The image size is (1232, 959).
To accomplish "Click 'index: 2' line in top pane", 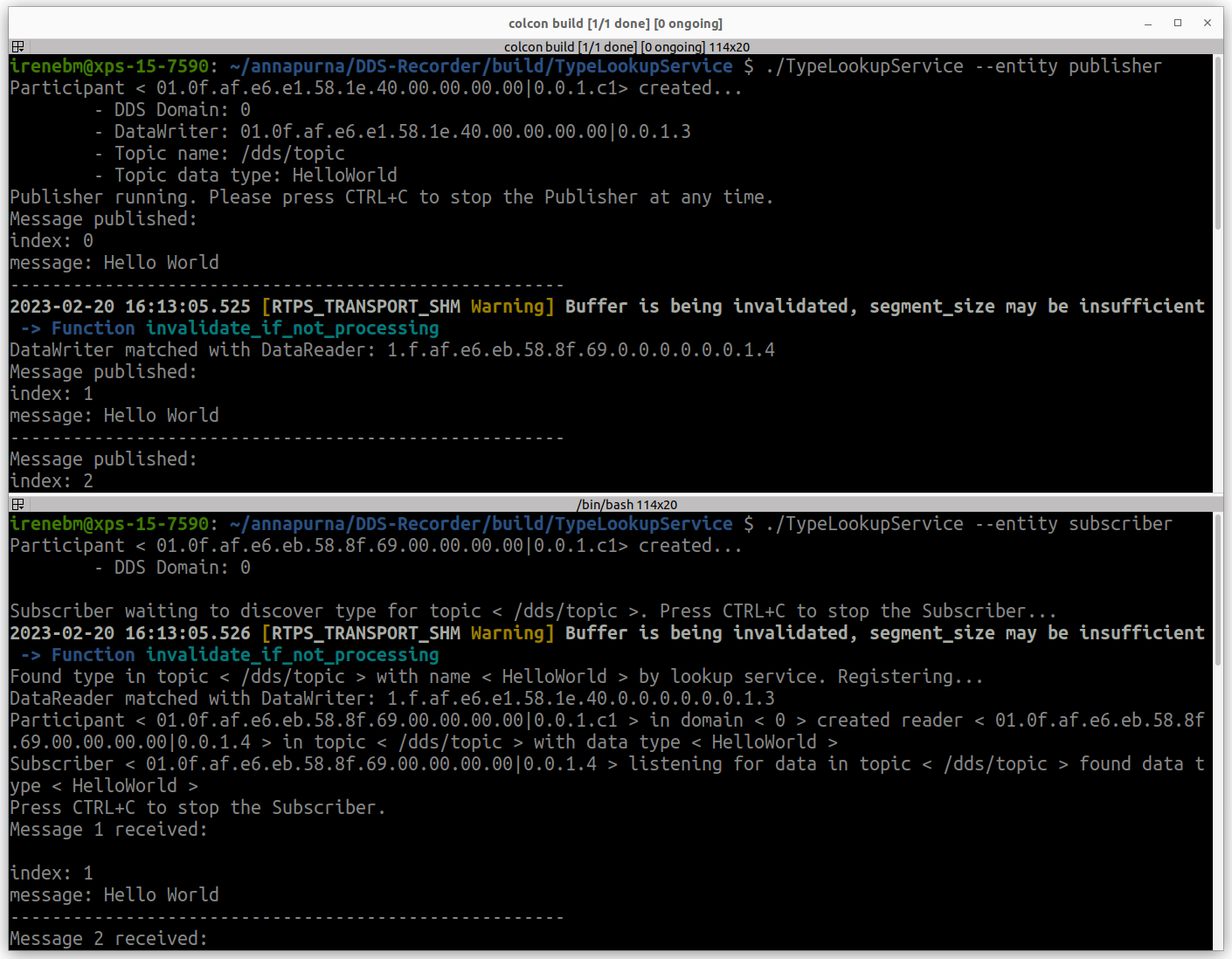I will (52, 481).
